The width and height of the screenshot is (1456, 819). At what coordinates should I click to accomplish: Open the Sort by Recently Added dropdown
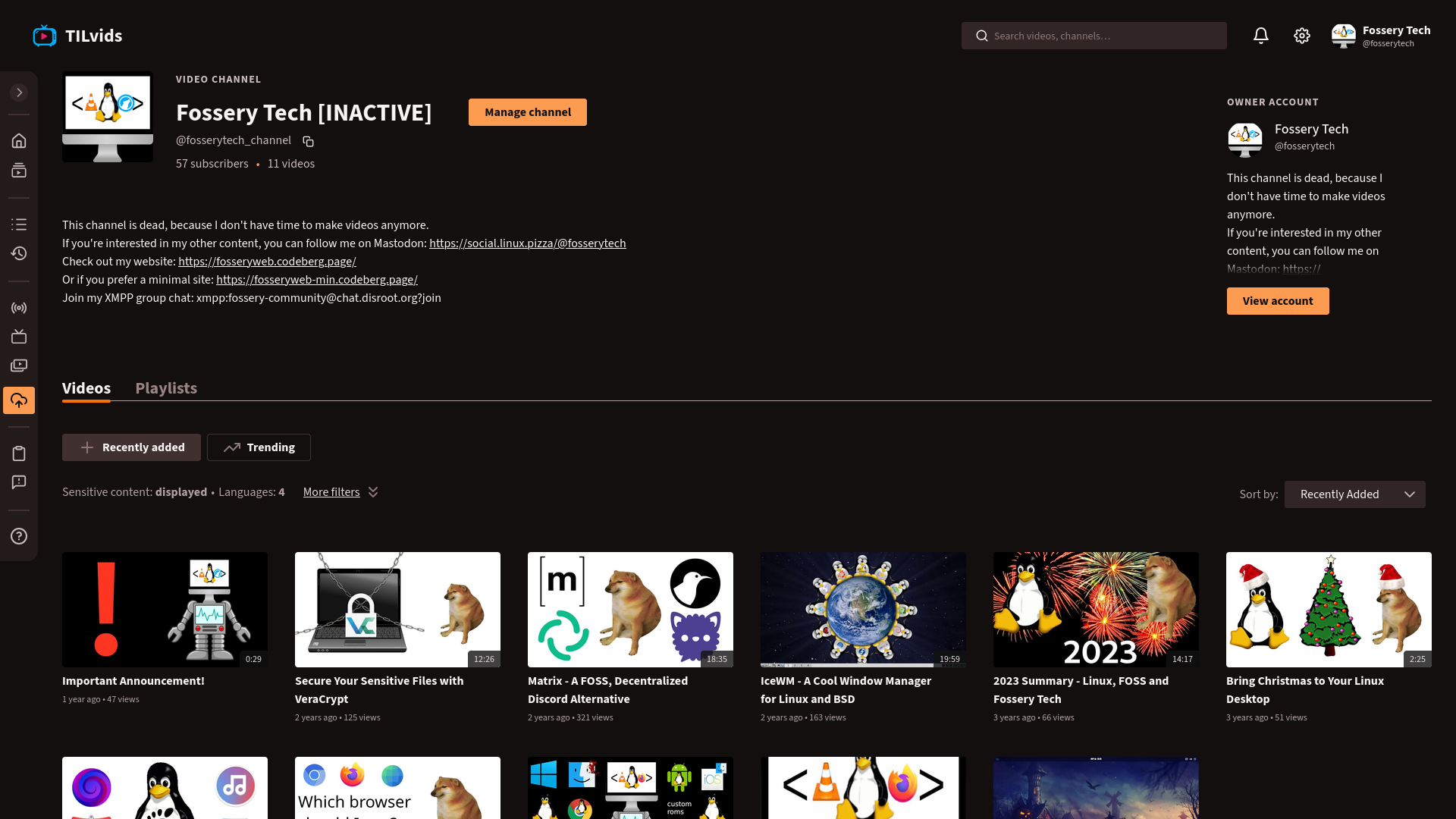[x=1354, y=494]
